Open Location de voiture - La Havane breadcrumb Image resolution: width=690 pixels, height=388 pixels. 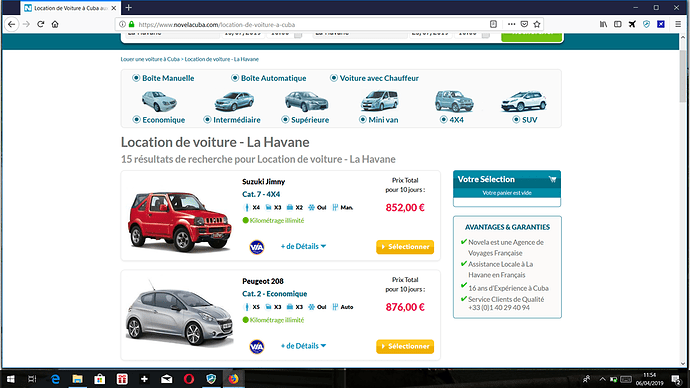tap(222, 59)
